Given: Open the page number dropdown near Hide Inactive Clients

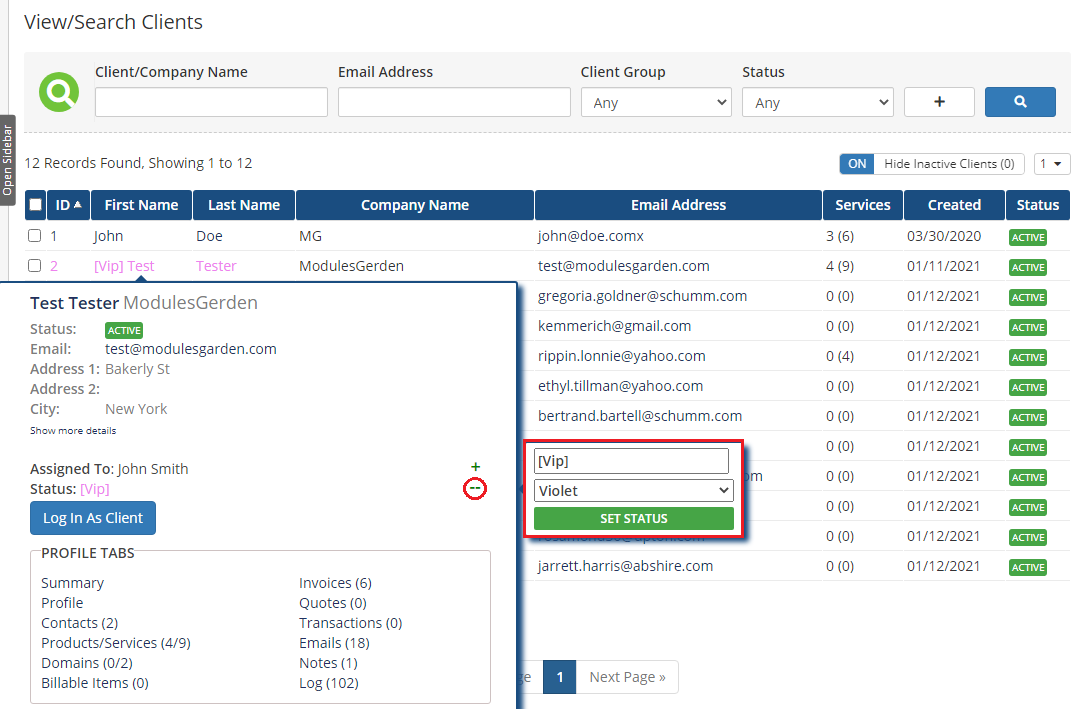Looking at the screenshot, I should point(1052,164).
